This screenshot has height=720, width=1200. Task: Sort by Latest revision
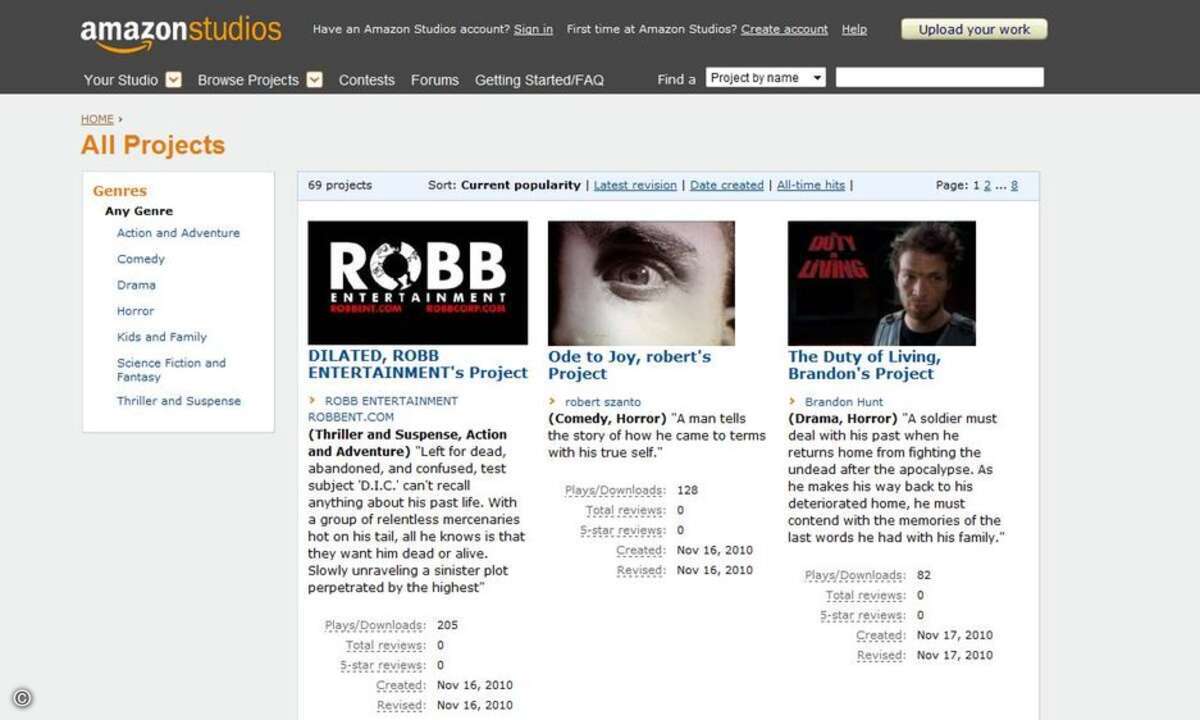[x=635, y=185]
